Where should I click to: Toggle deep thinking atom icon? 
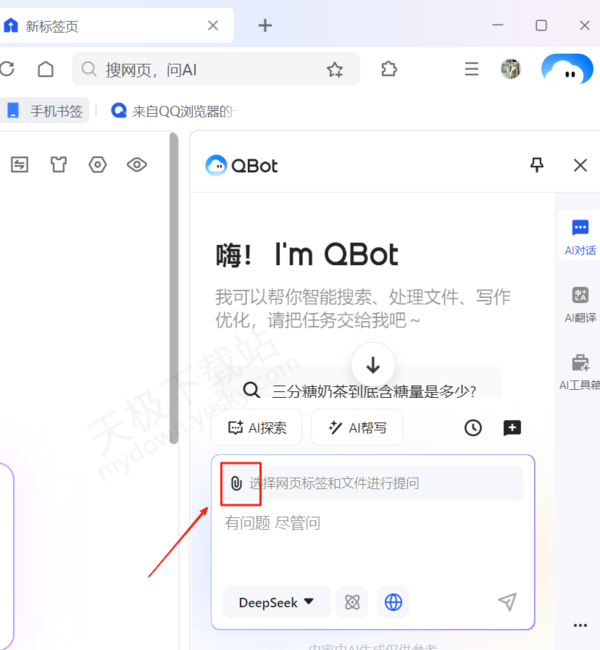click(352, 602)
